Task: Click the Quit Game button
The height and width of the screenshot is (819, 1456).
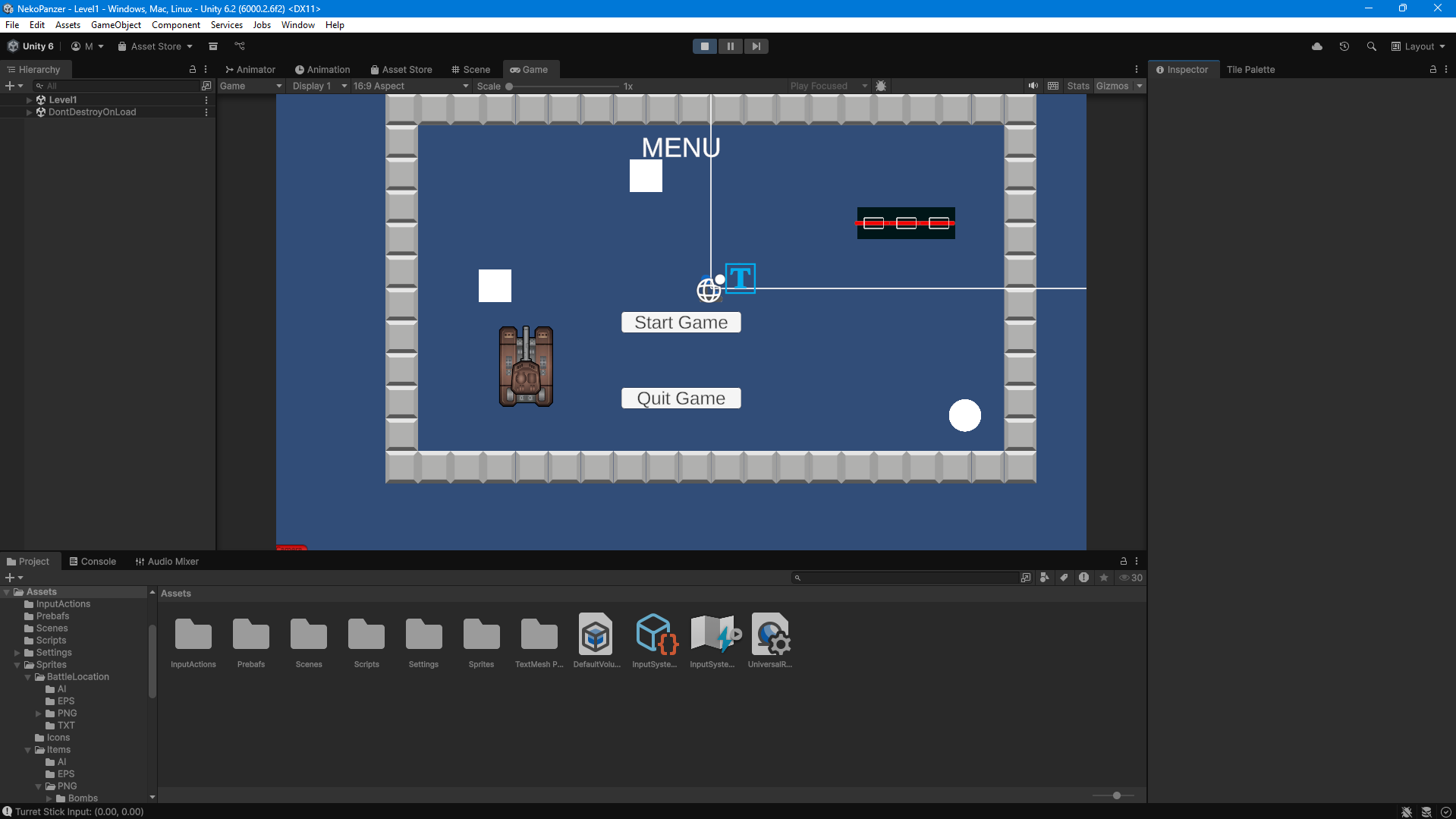Action: (x=681, y=398)
